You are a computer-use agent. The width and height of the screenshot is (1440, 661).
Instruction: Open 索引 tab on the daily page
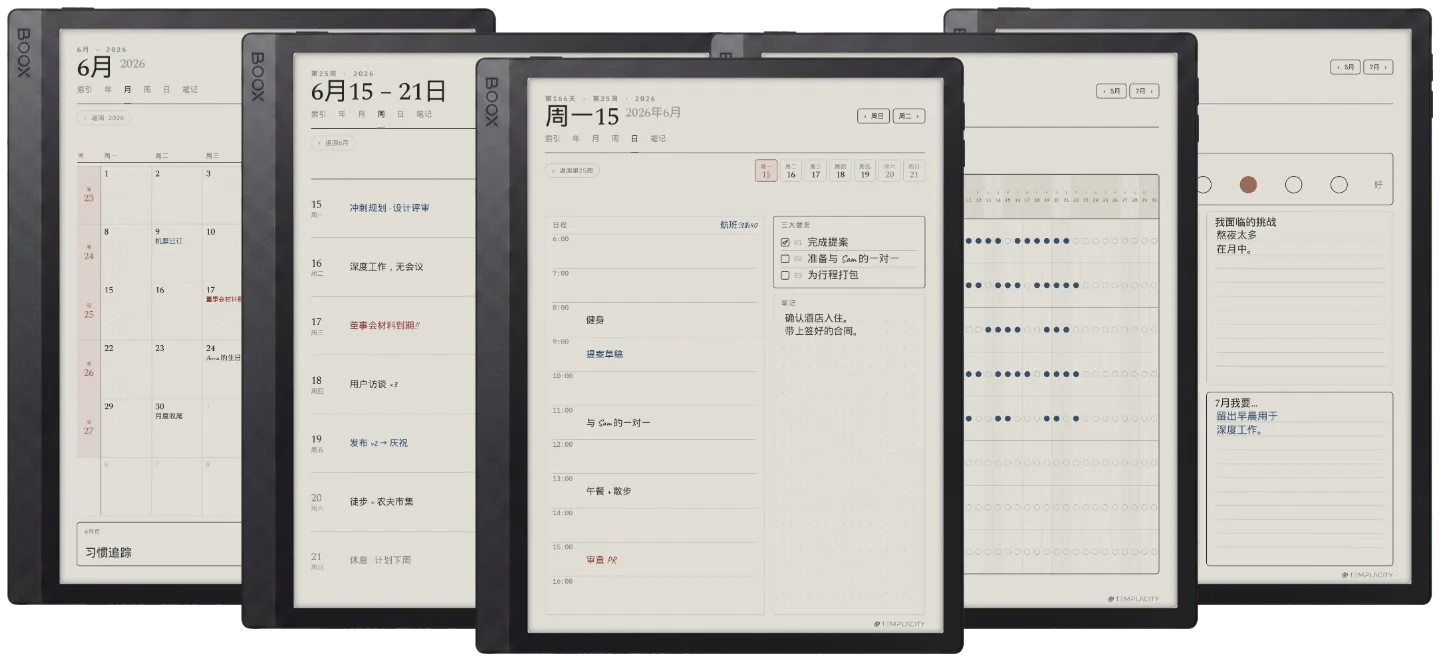click(x=552, y=138)
